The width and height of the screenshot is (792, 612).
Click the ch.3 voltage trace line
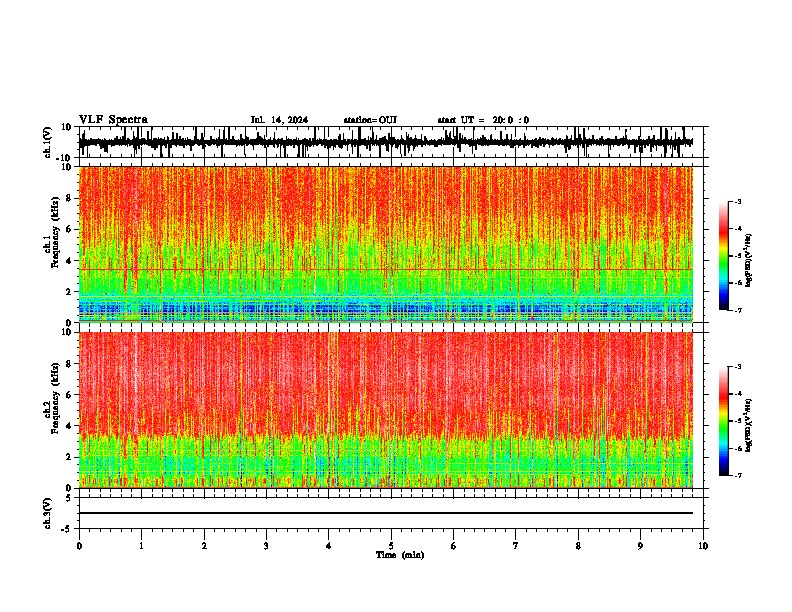coord(386,513)
